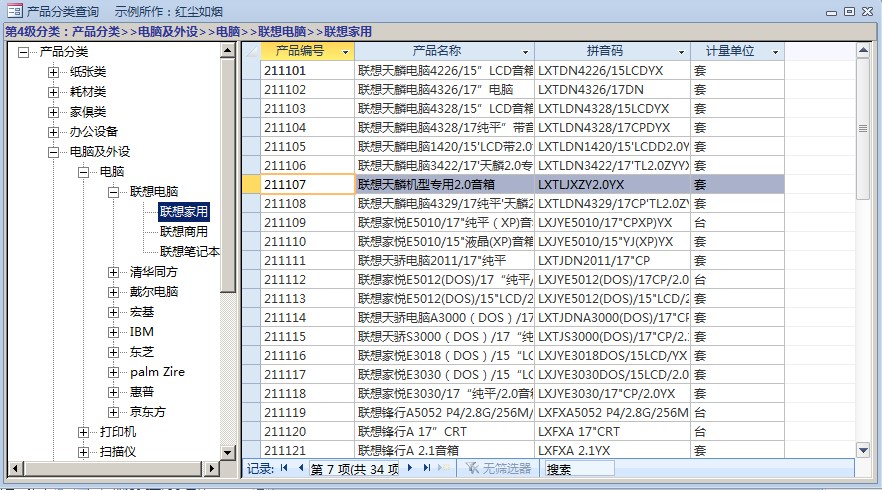Image resolution: width=882 pixels, height=490 pixels.
Task: Select the 京东方 category label
Action: [148, 412]
